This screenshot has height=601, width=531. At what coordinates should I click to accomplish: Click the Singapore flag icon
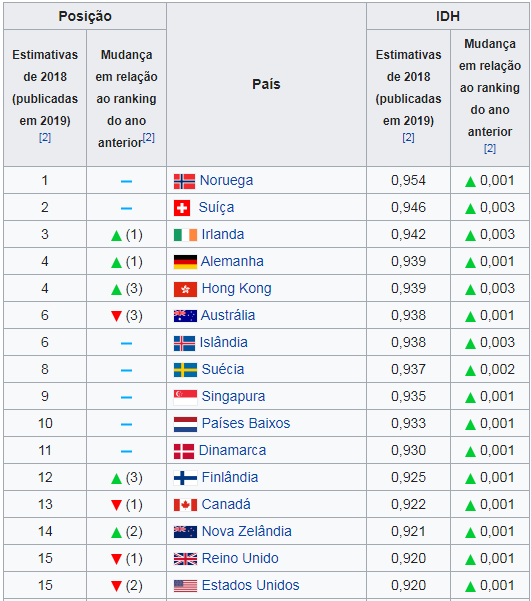(x=185, y=397)
